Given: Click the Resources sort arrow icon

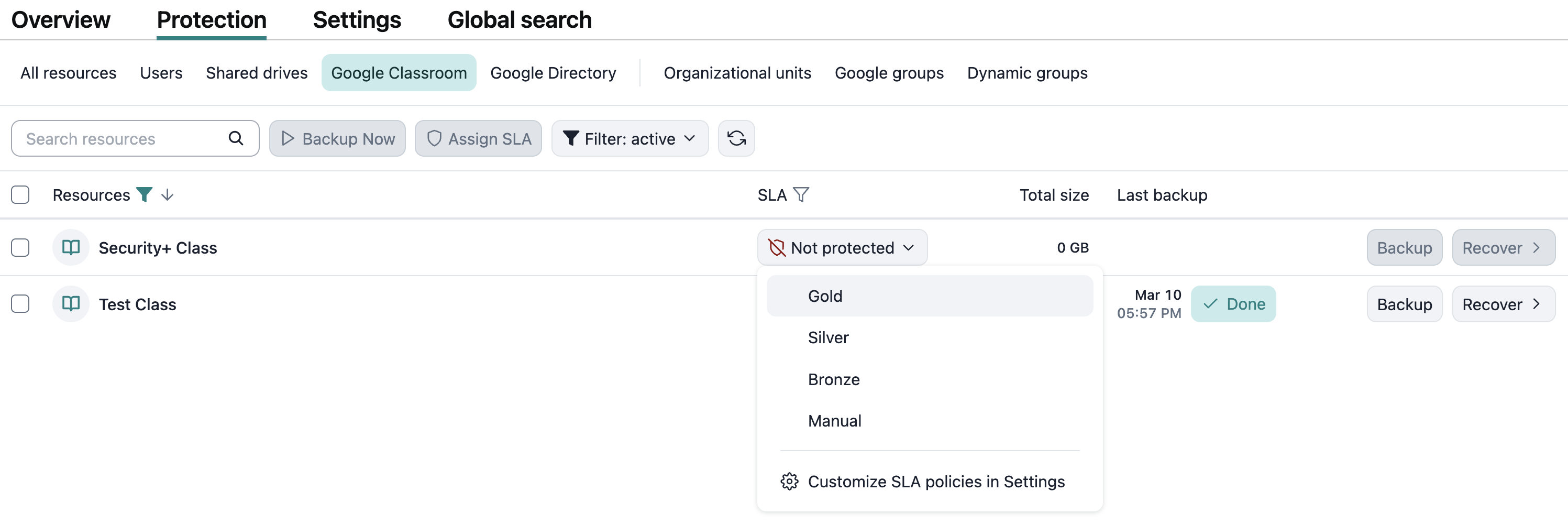Looking at the screenshot, I should click(x=168, y=194).
